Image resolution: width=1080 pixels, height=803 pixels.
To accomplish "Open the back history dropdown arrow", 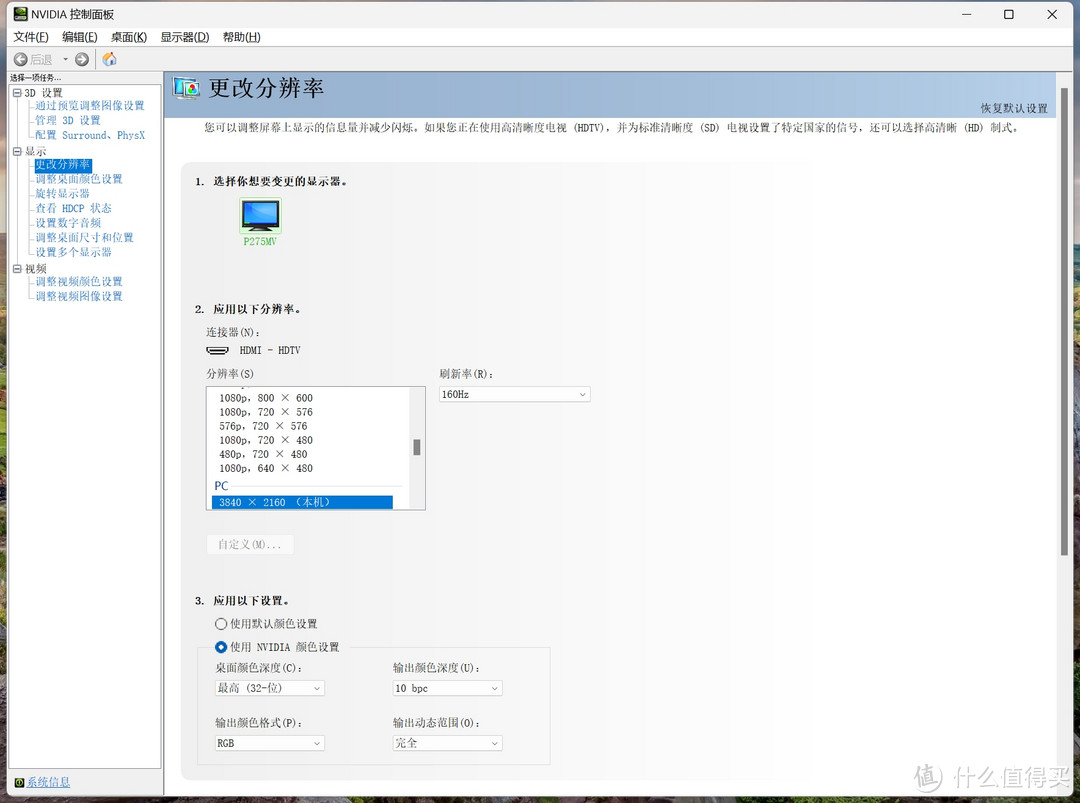I will click(65, 59).
